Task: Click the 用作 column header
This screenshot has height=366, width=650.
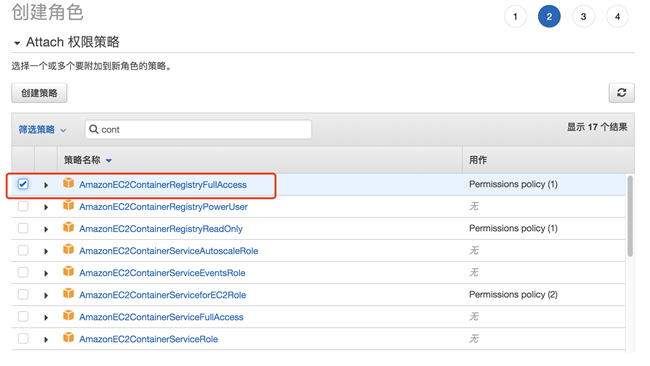Action: (478, 160)
